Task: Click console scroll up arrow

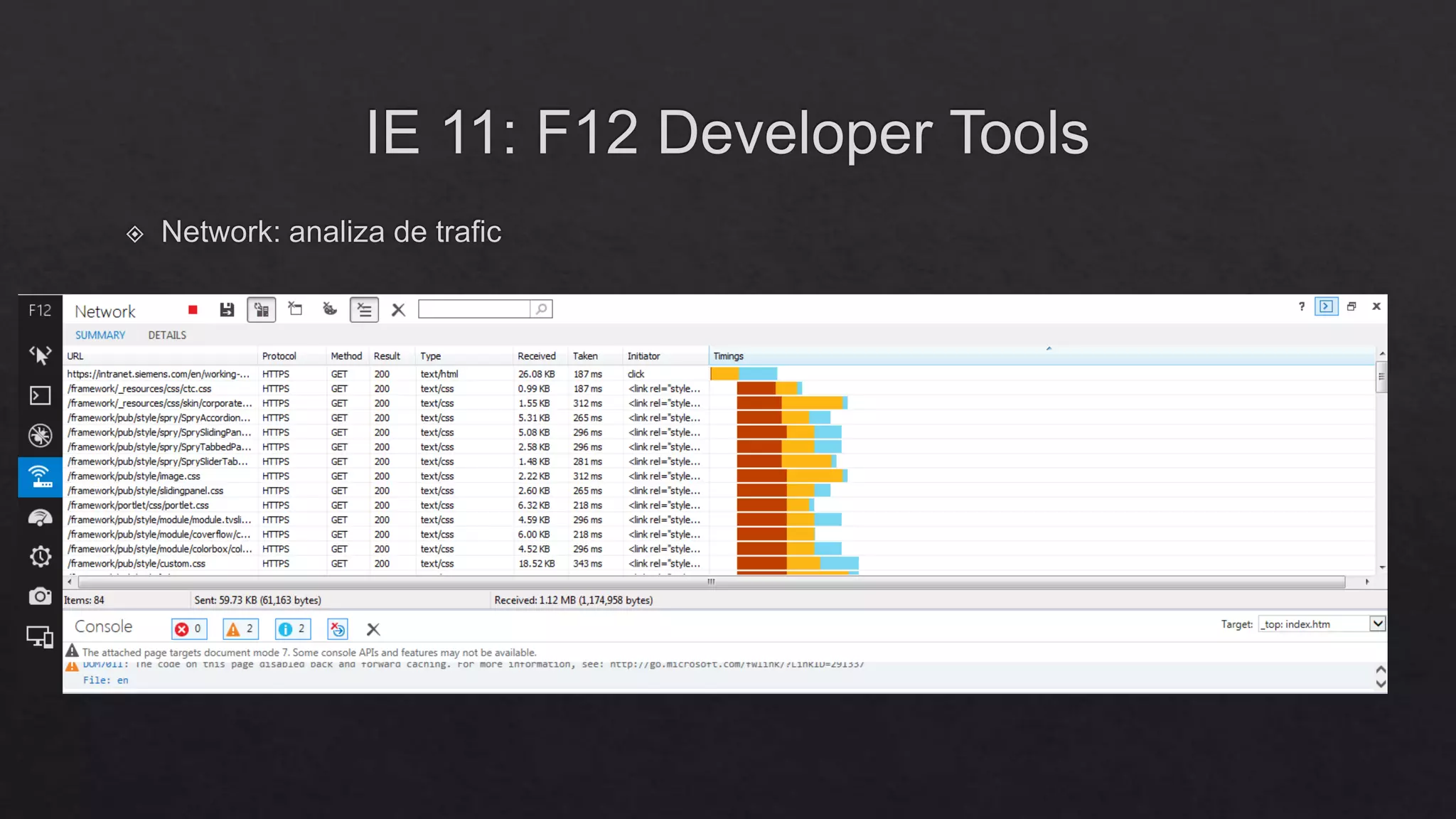Action: pos(1381,670)
